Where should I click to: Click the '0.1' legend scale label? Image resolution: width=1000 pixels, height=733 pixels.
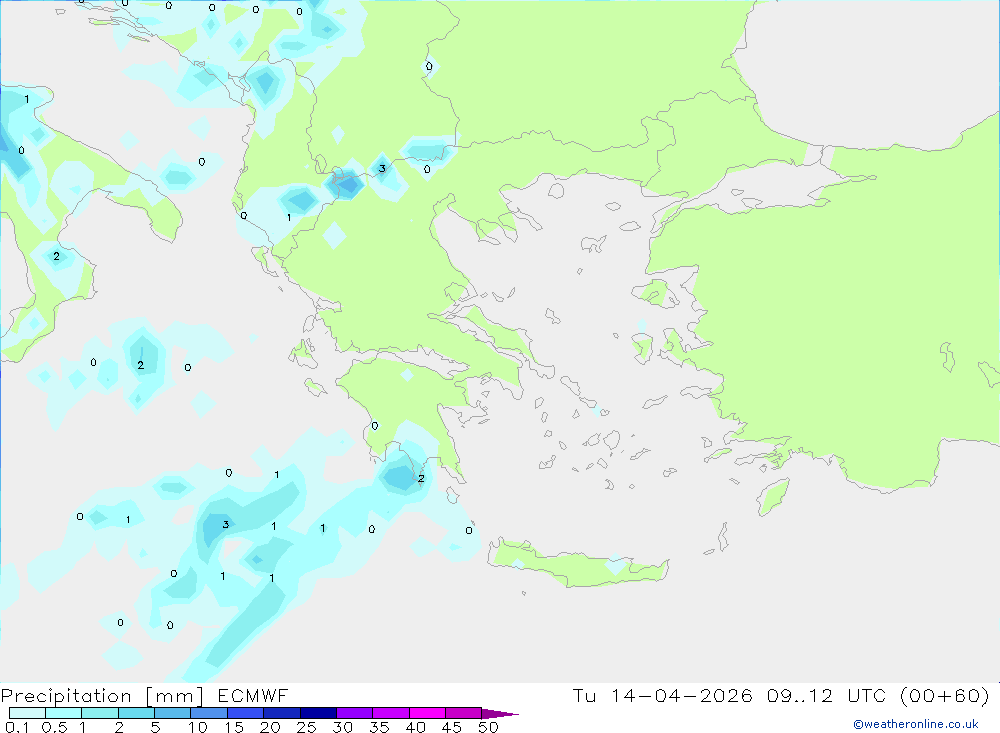17,727
